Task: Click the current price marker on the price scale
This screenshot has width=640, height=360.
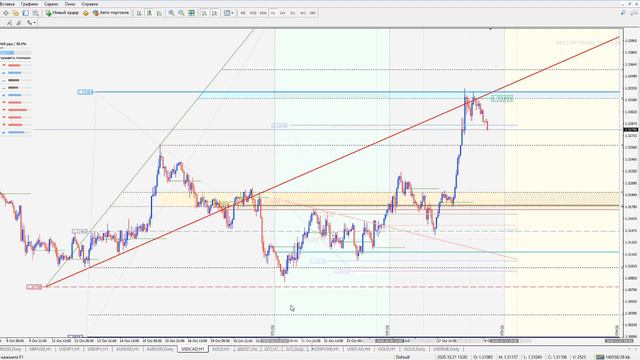Action: point(631,130)
